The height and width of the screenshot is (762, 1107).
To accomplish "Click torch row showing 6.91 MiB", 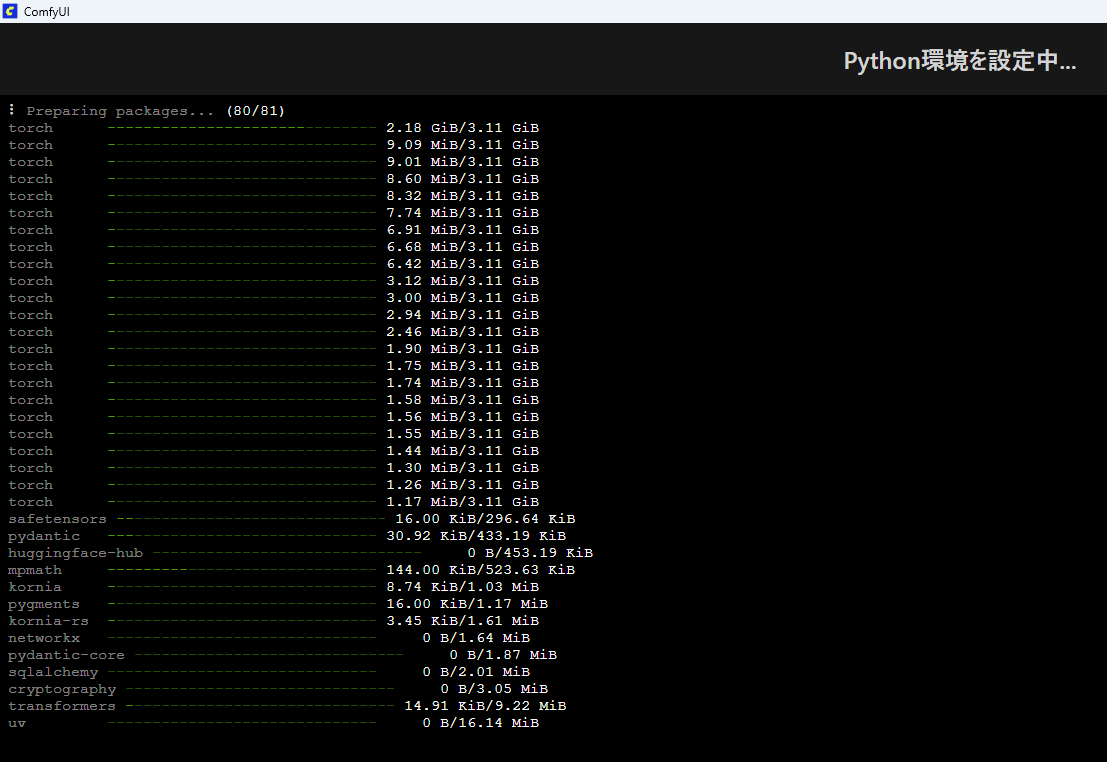I will point(273,230).
